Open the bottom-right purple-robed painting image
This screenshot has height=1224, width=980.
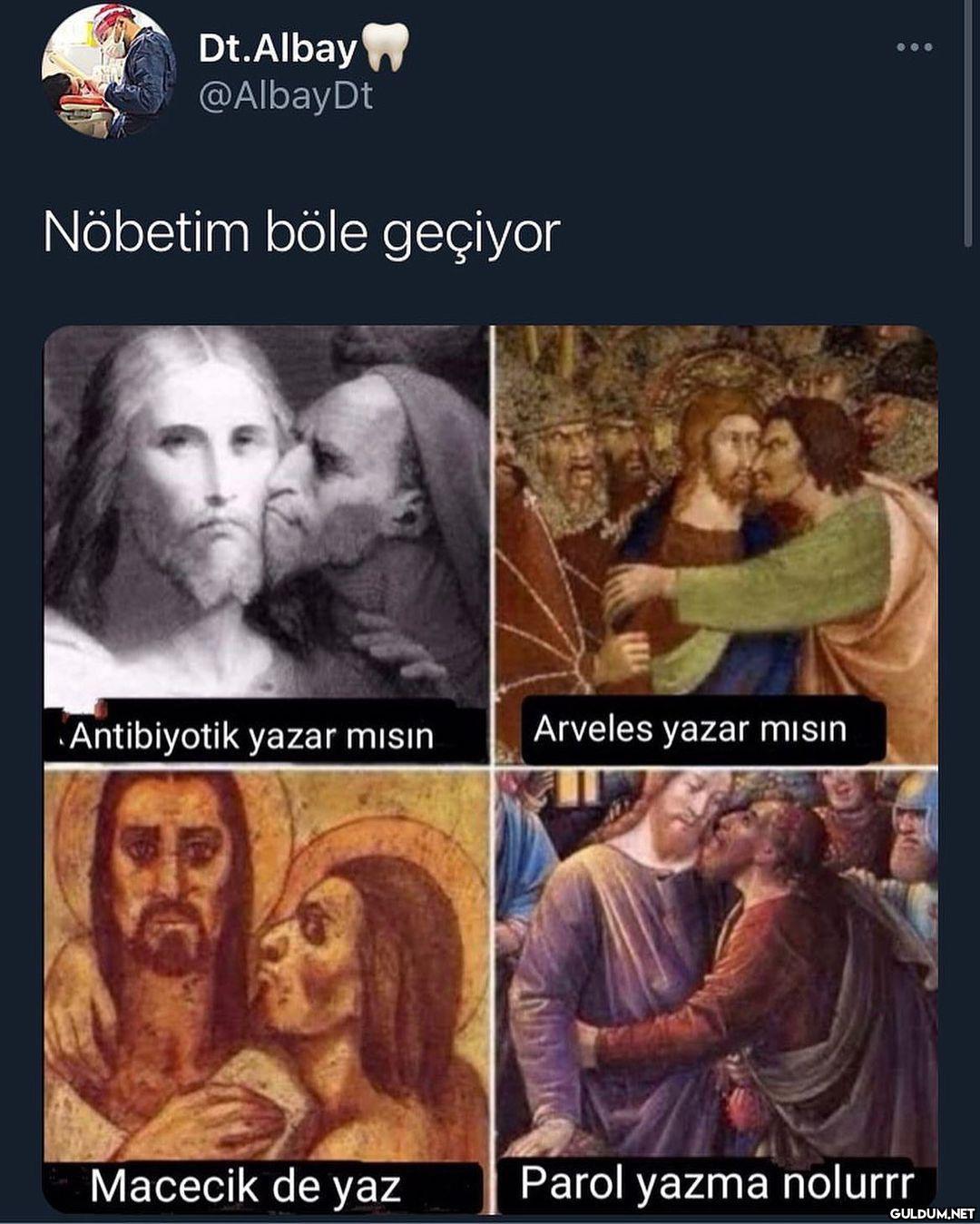point(717,991)
